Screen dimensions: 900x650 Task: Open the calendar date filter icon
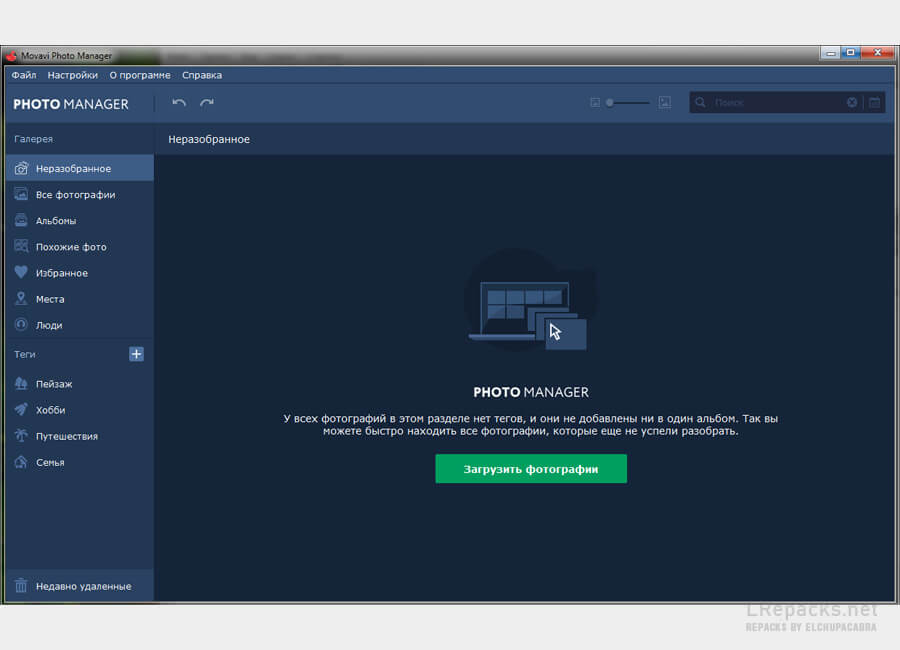pos(875,103)
